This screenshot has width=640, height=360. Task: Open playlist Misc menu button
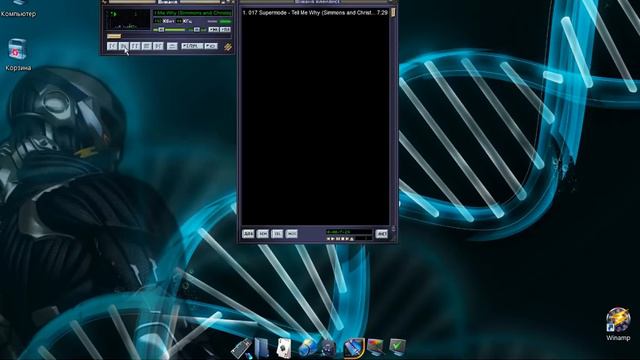click(x=291, y=234)
